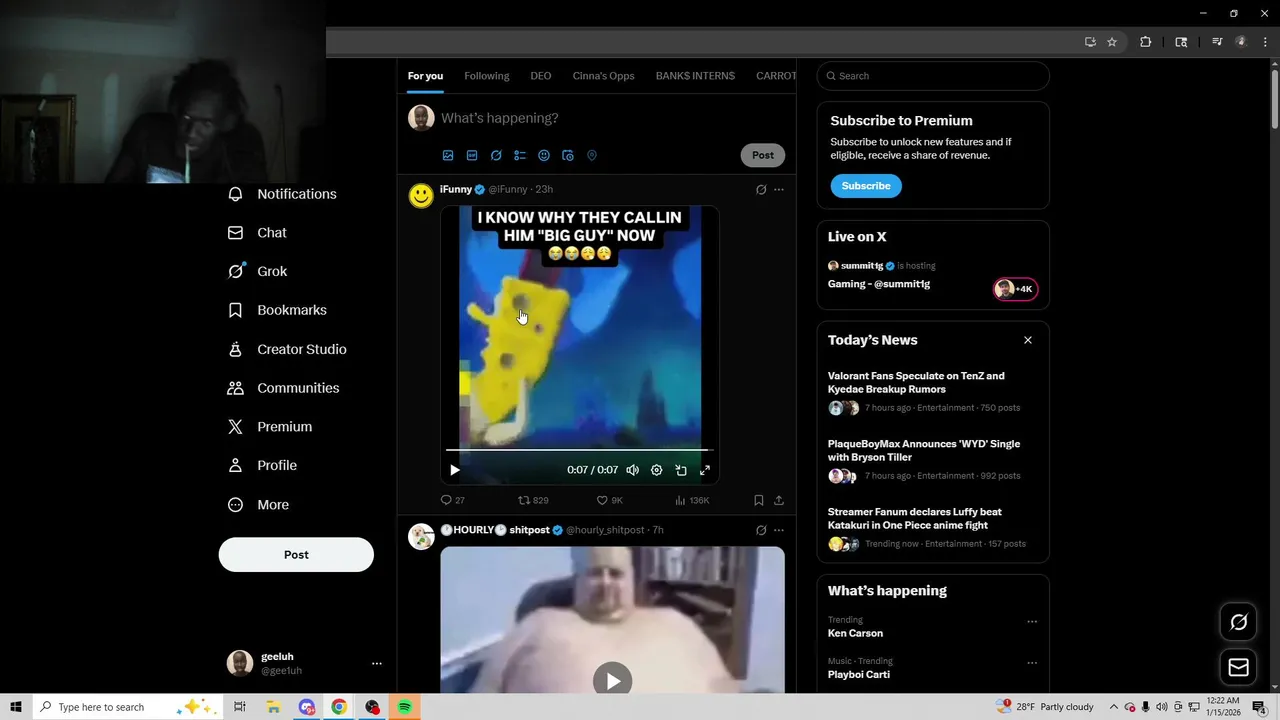1280x720 pixels.
Task: View analytics showing 136K views
Action: [692, 500]
